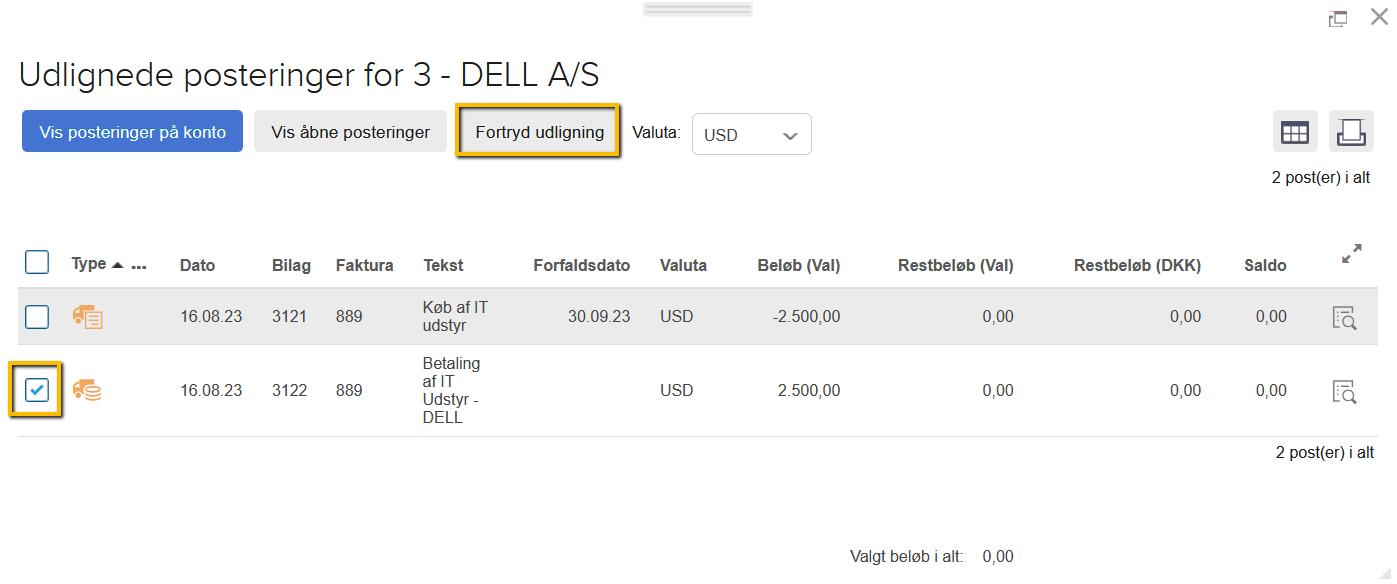Open the Valuta USD dropdown
The image size is (1397, 584).
point(751,135)
